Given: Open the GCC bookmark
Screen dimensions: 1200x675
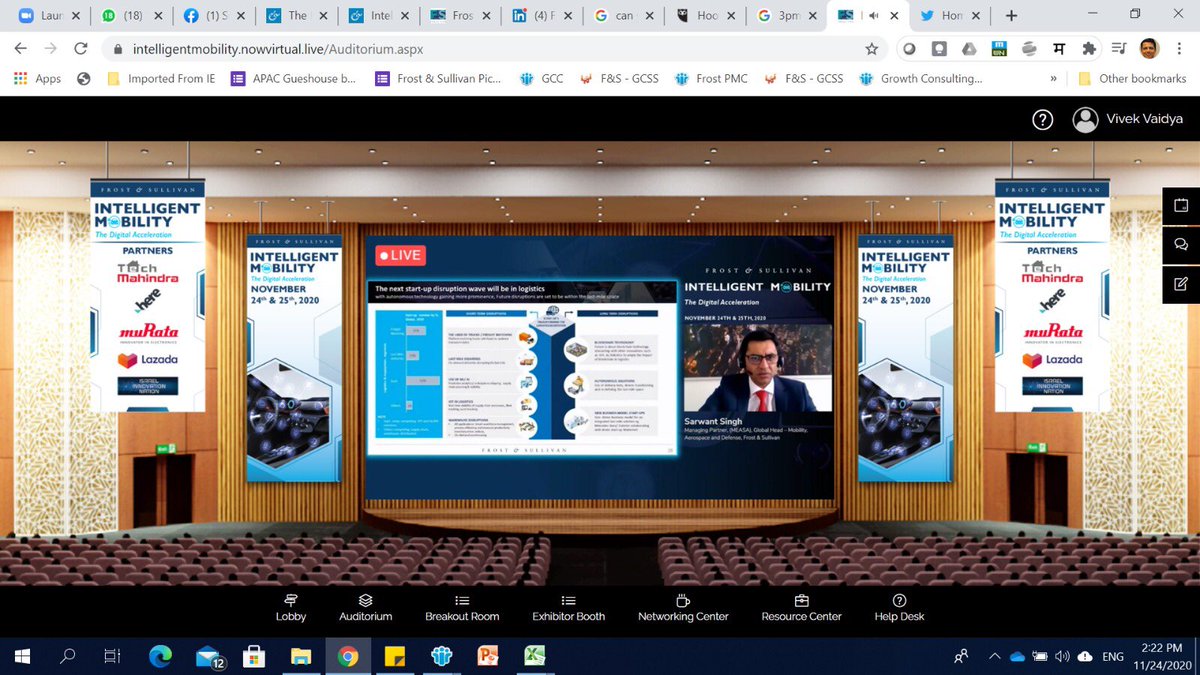Looking at the screenshot, I should tap(541, 78).
